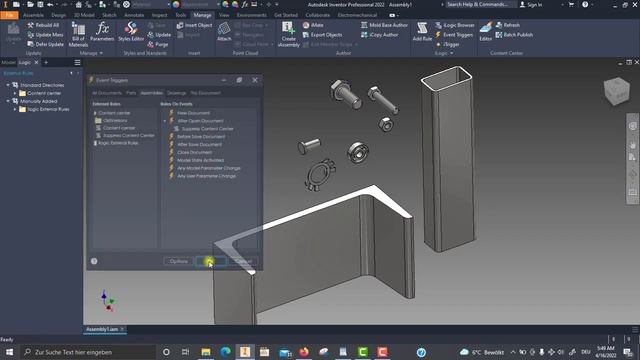This screenshot has width=640, height=360.
Task: Click the shopping cart icon in title bar
Action: point(571,4)
